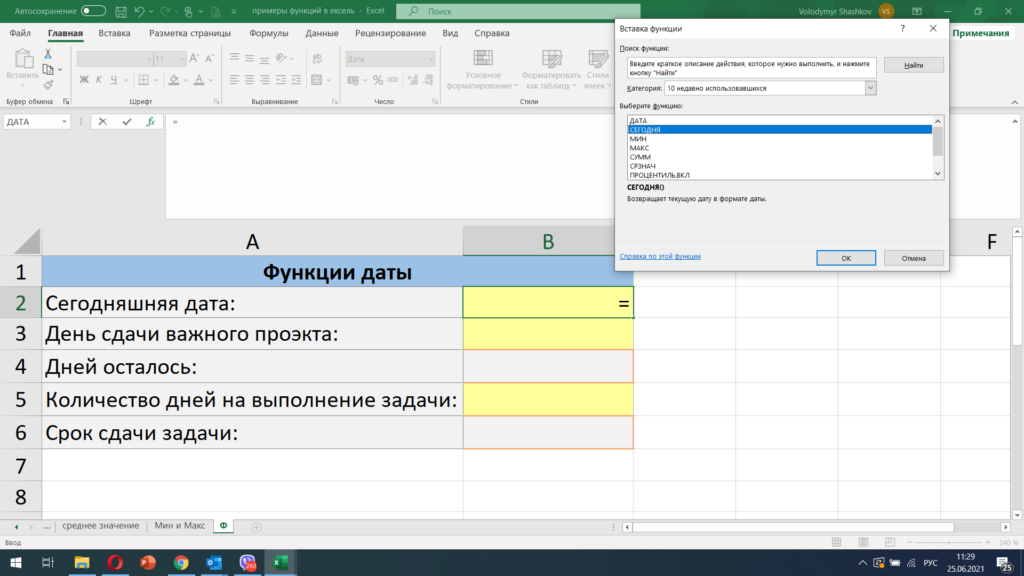Click the Undo arrow icon
The height and width of the screenshot is (576, 1024).
(x=139, y=11)
